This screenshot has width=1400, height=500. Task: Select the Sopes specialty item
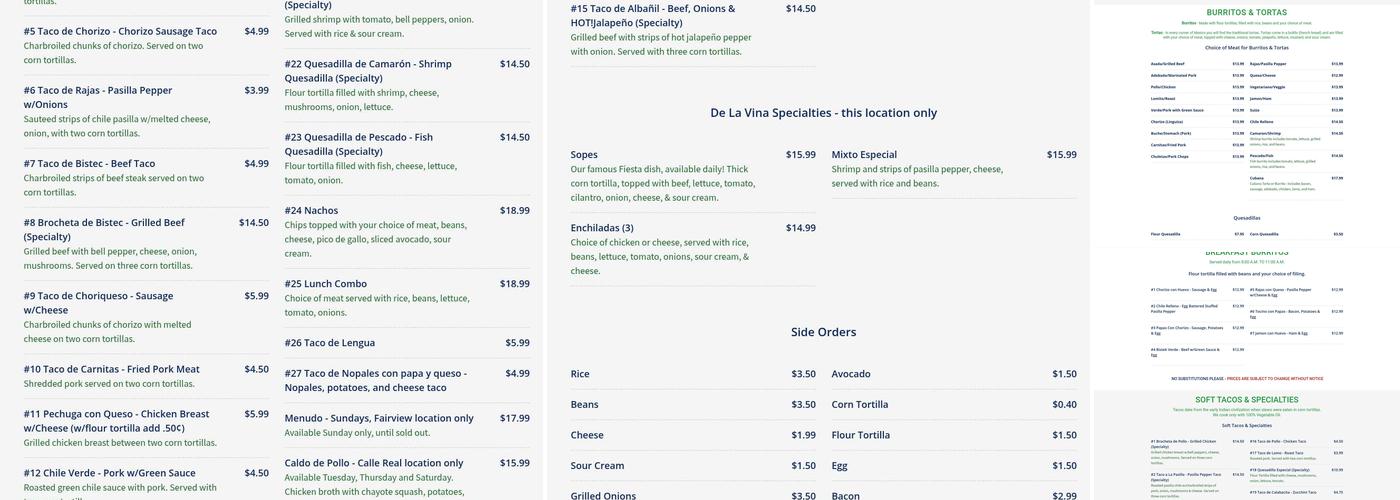pyautogui.click(x=584, y=155)
